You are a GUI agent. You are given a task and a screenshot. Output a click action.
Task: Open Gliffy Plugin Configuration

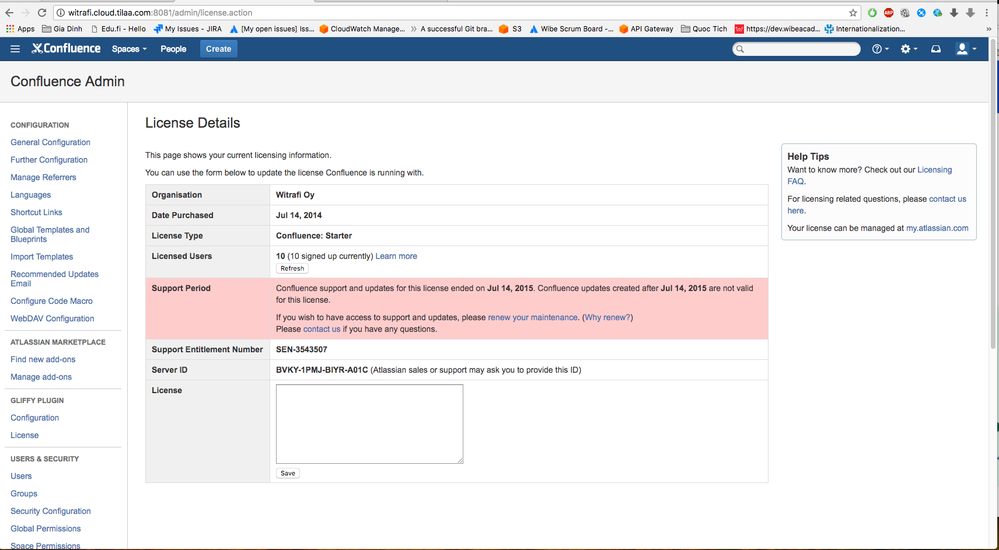(x=34, y=418)
